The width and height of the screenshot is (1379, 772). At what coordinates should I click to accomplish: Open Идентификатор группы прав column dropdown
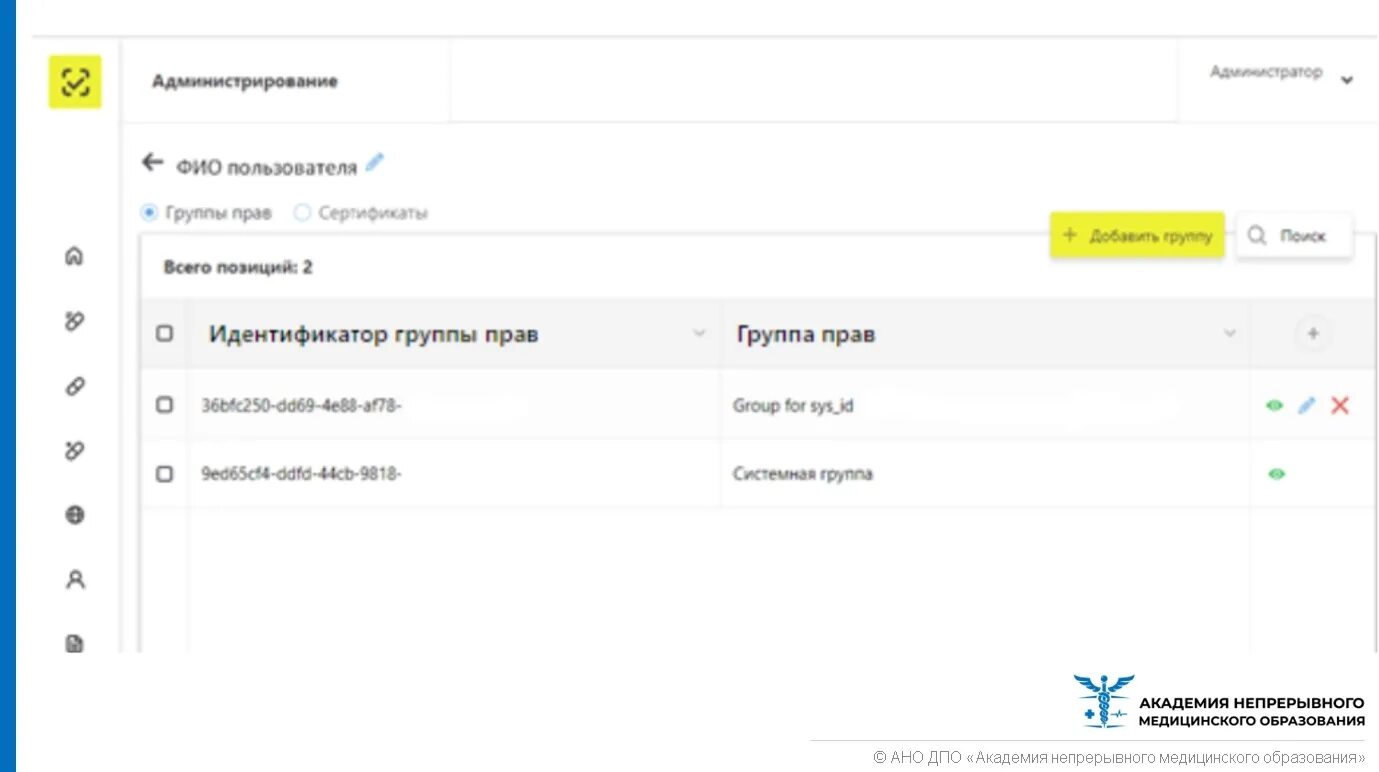coord(700,333)
